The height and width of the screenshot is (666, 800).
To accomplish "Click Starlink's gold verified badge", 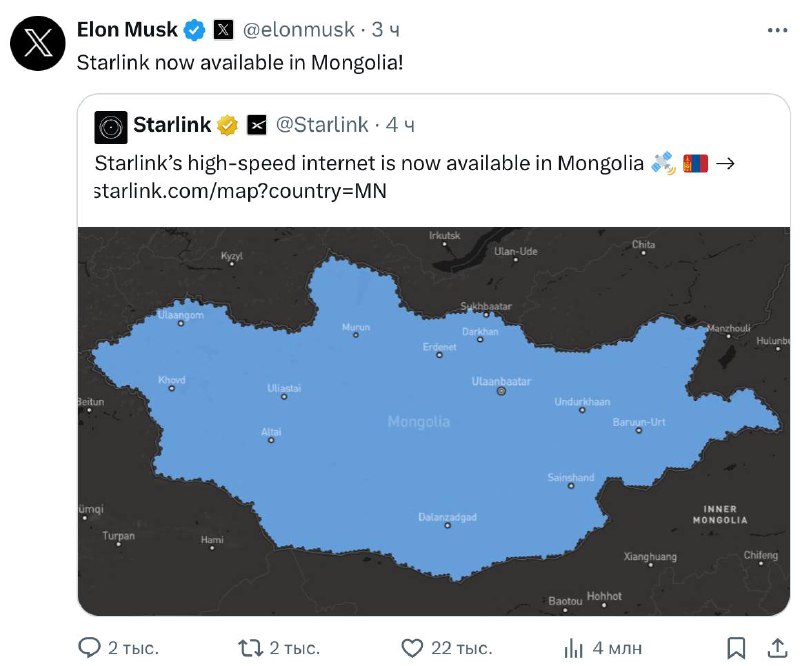I will pyautogui.click(x=228, y=125).
